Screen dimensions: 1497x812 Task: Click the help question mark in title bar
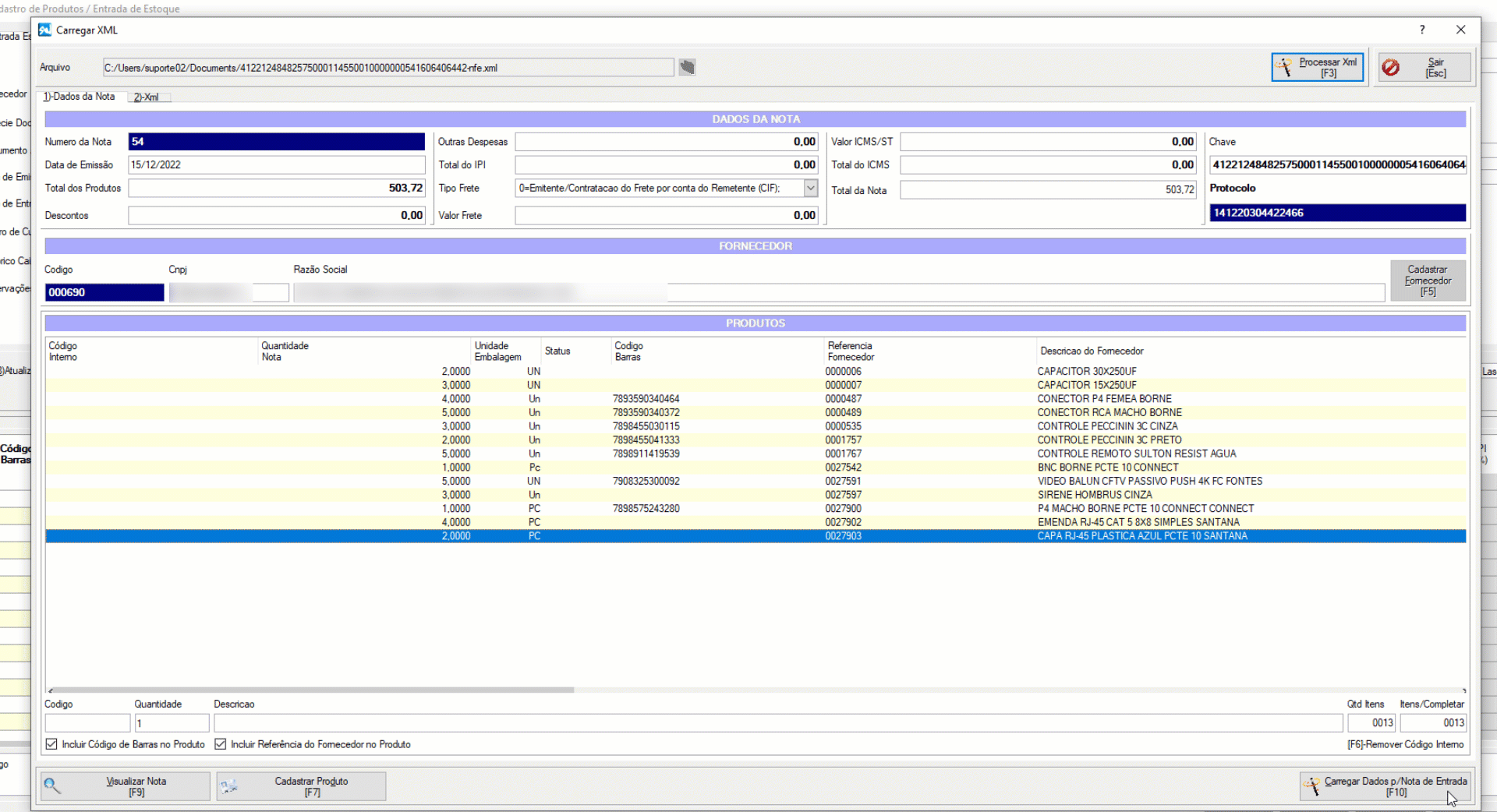(1422, 30)
